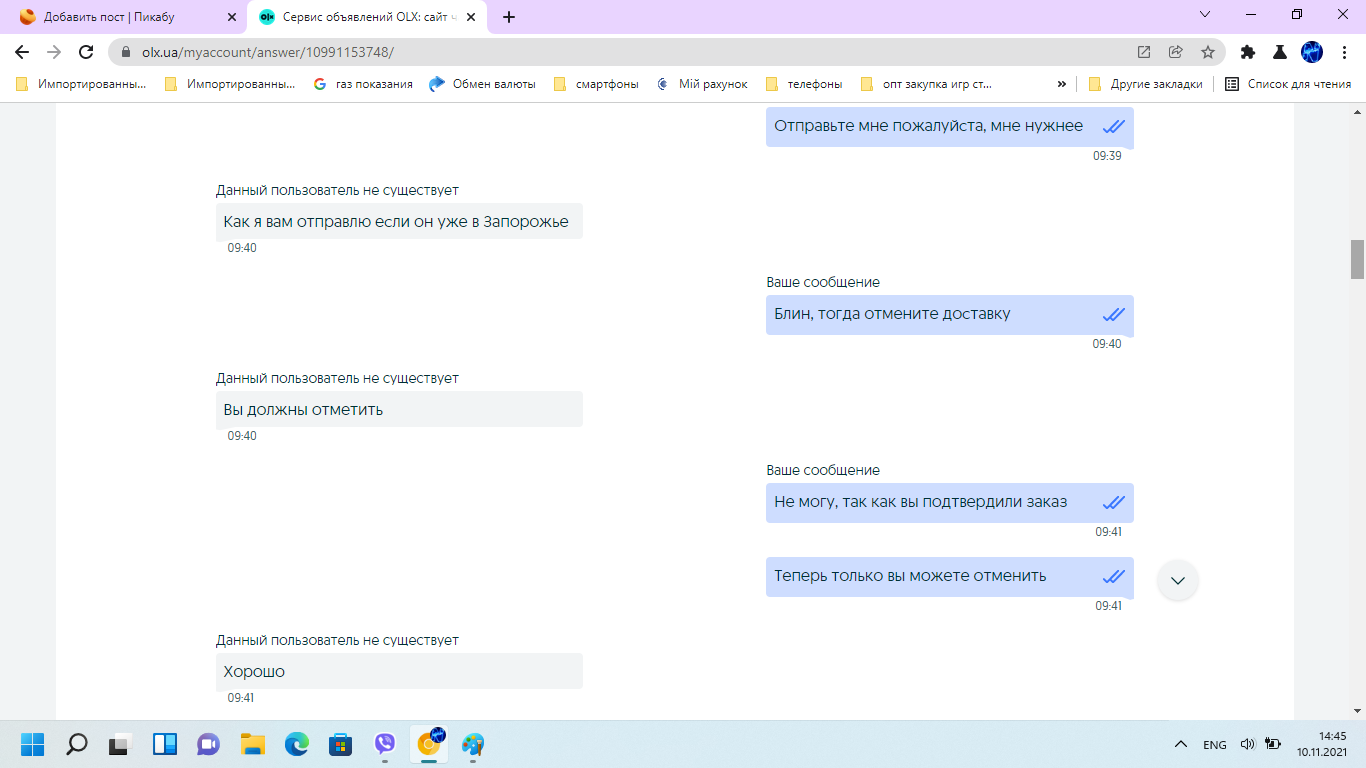
Task: Open Widgets from the taskbar
Action: point(165,744)
